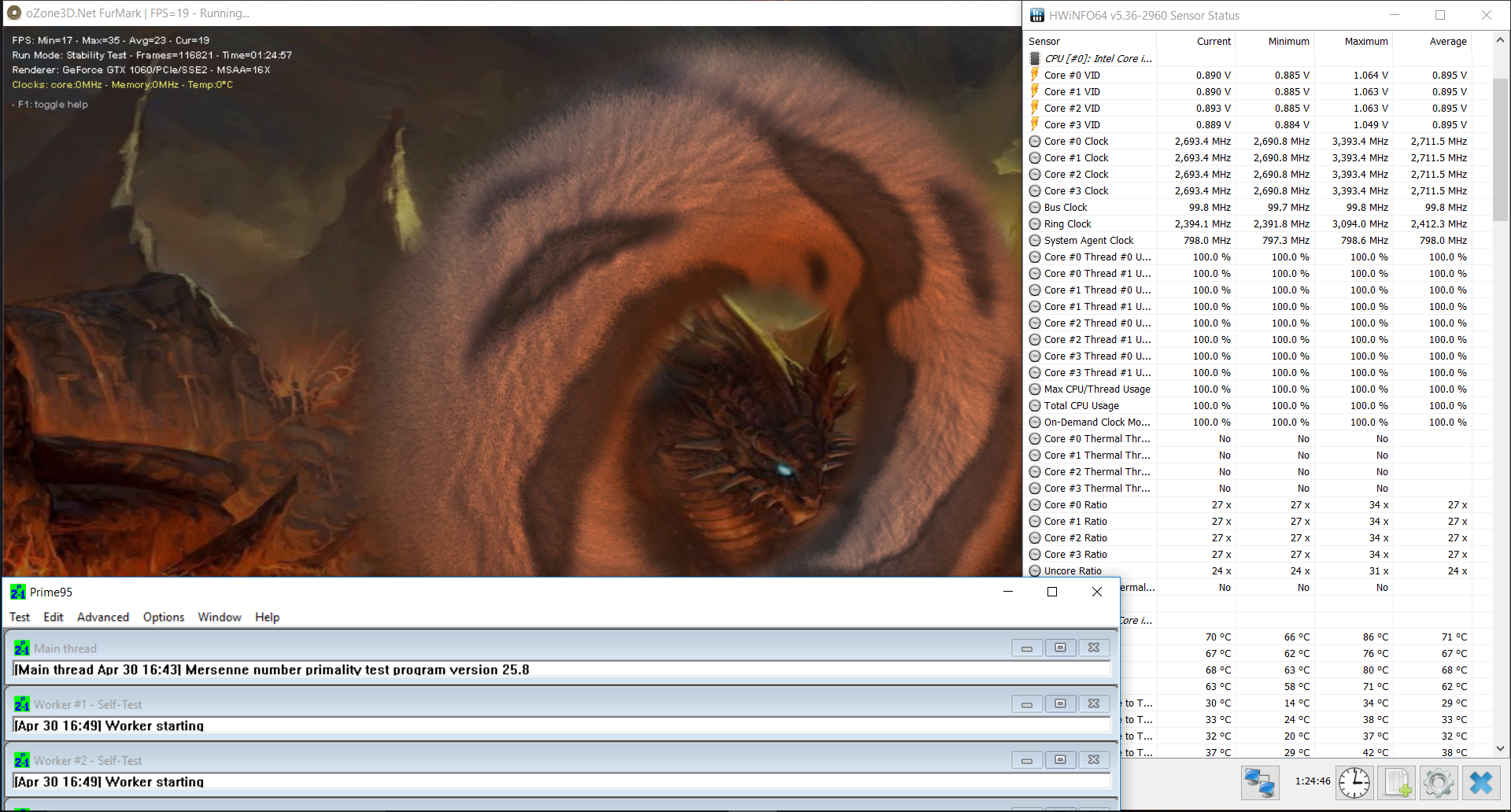Open the Prime95 Options menu
1511x812 pixels.
click(x=164, y=617)
